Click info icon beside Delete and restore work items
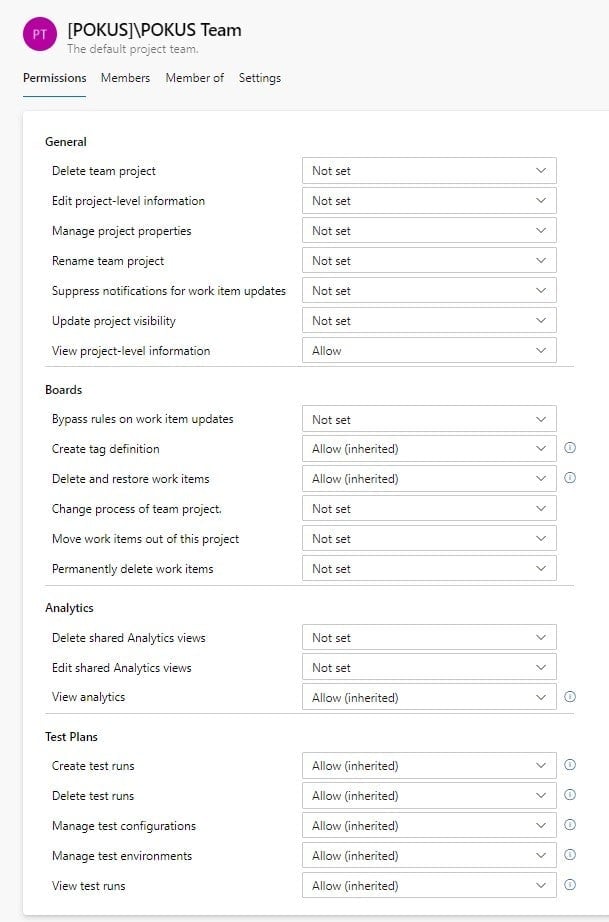 click(x=570, y=478)
